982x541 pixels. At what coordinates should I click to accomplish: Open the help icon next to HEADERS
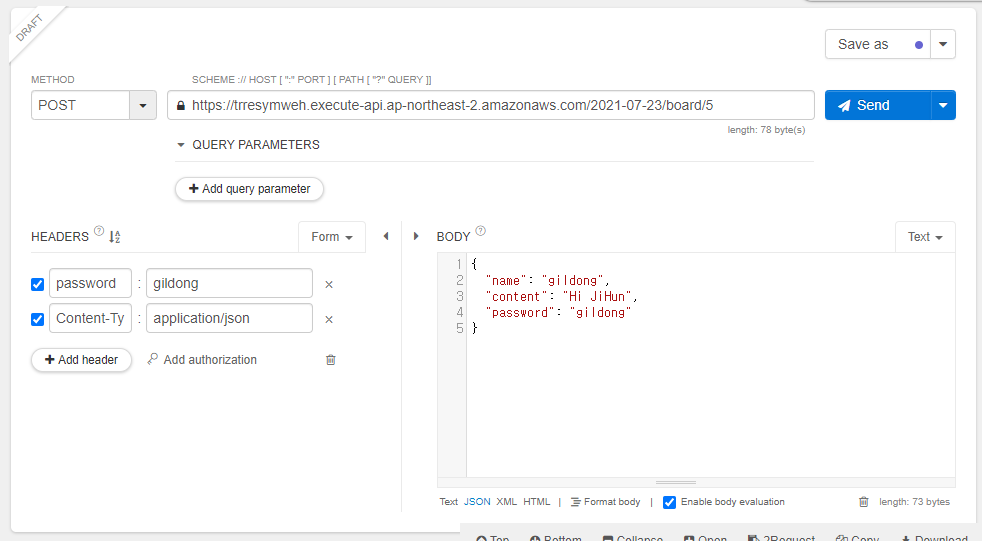point(99,232)
